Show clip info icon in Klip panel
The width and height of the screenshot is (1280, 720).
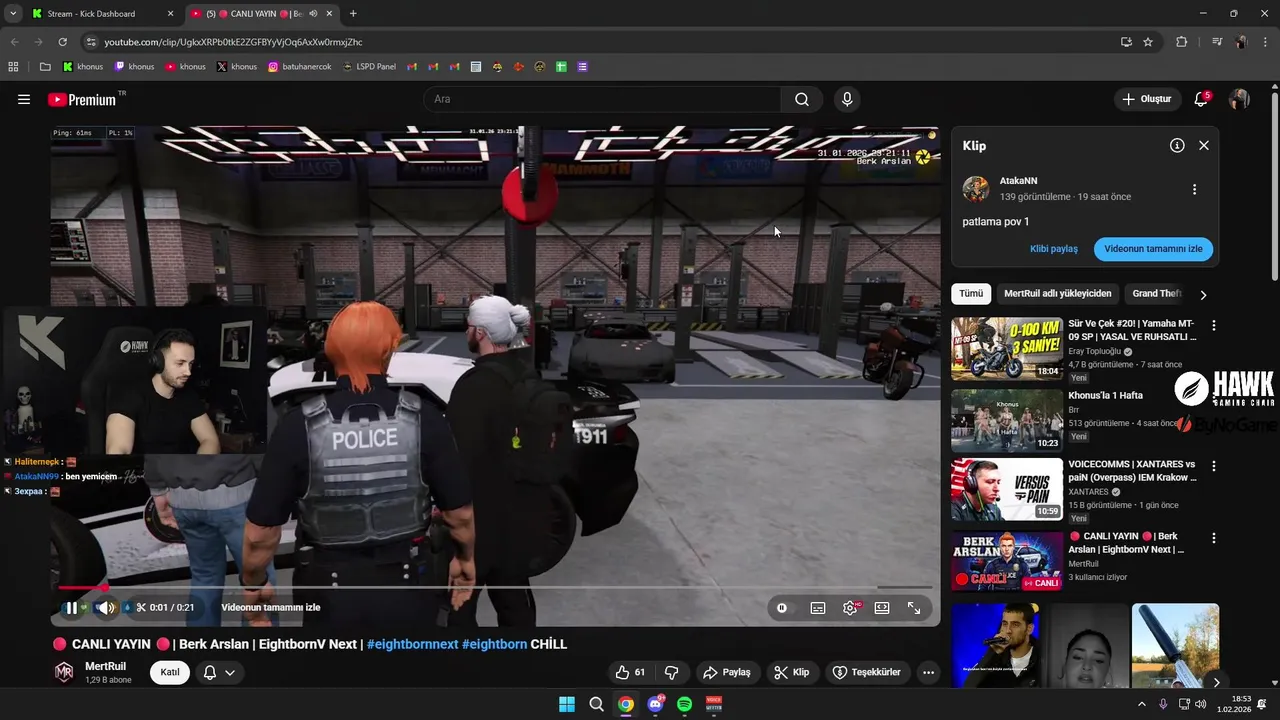[1177, 145]
